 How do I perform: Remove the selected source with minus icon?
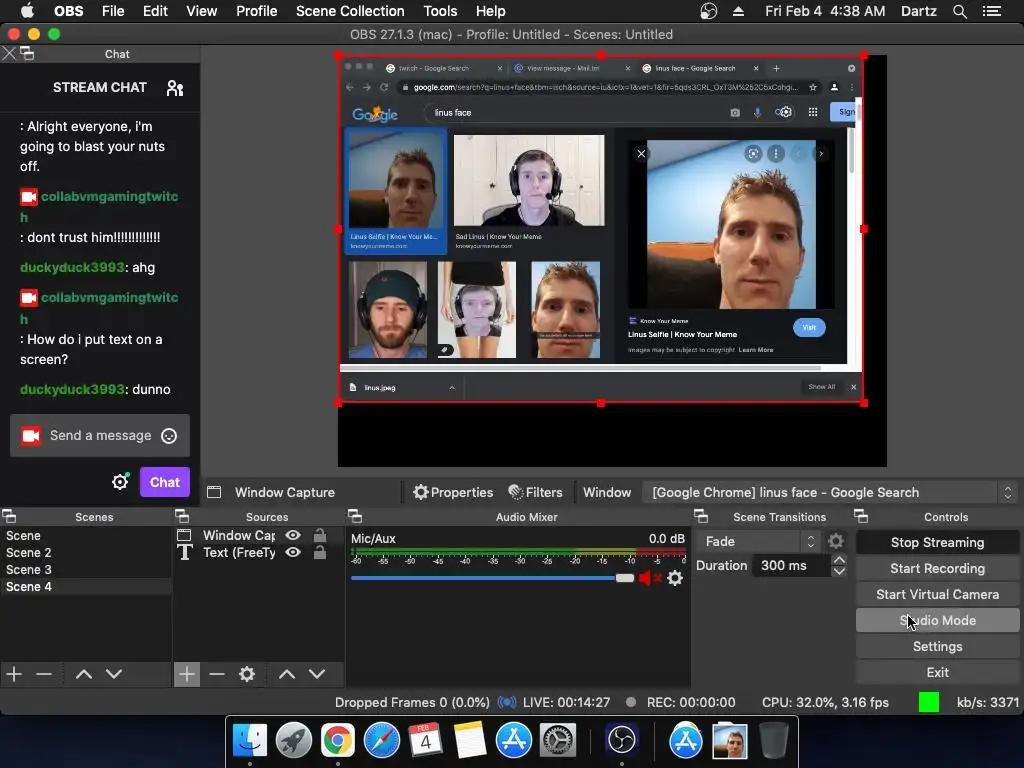point(217,674)
